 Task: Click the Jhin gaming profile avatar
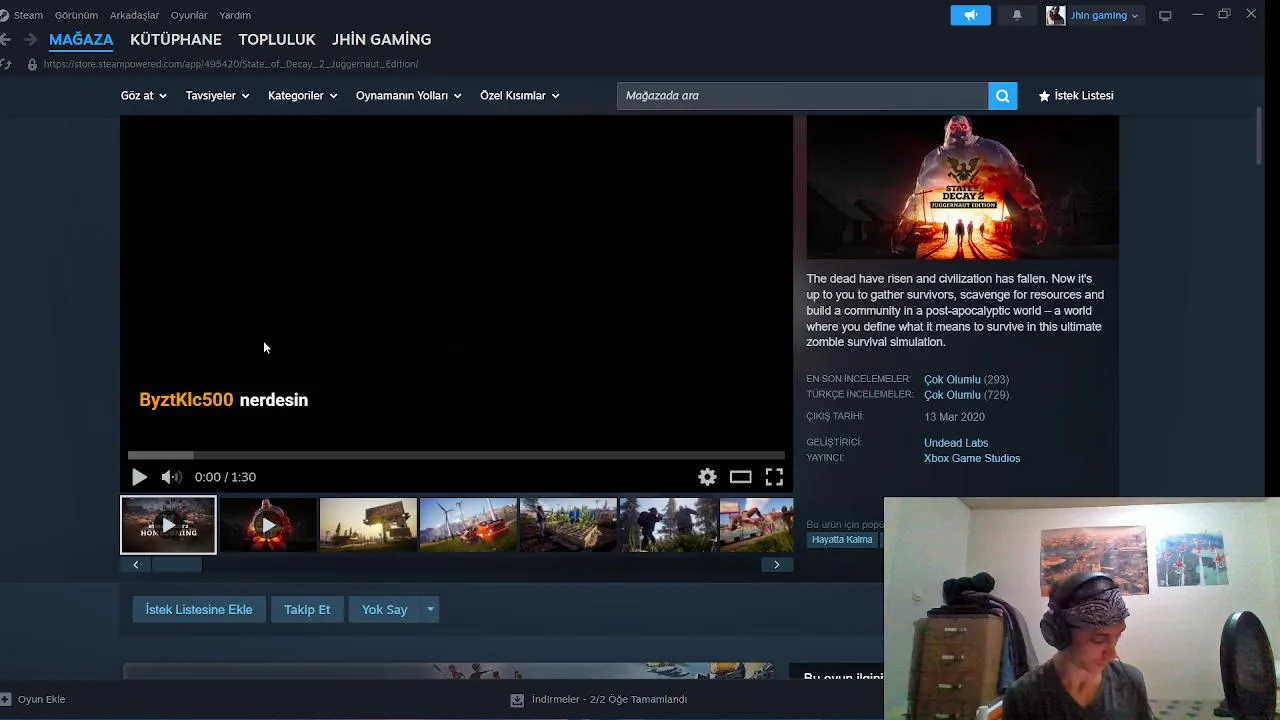point(1055,15)
